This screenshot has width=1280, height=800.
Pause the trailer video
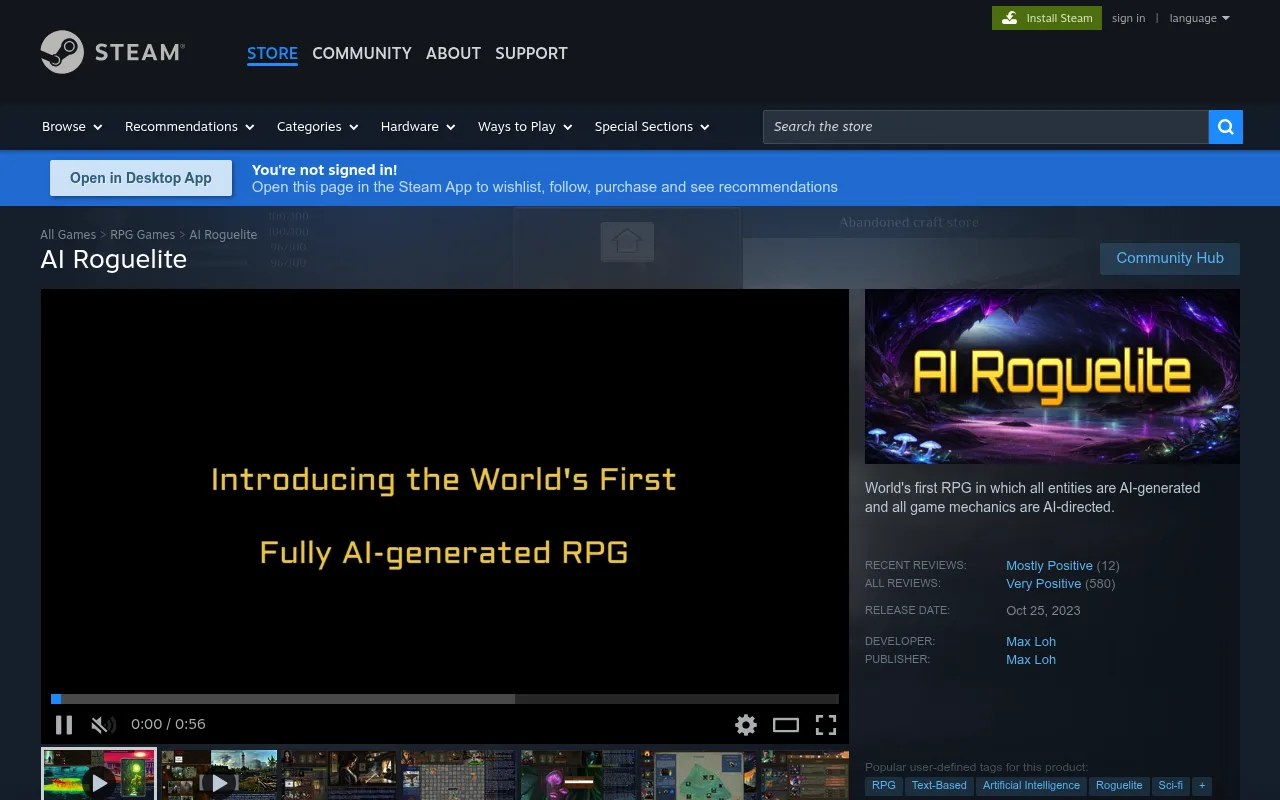pos(64,725)
